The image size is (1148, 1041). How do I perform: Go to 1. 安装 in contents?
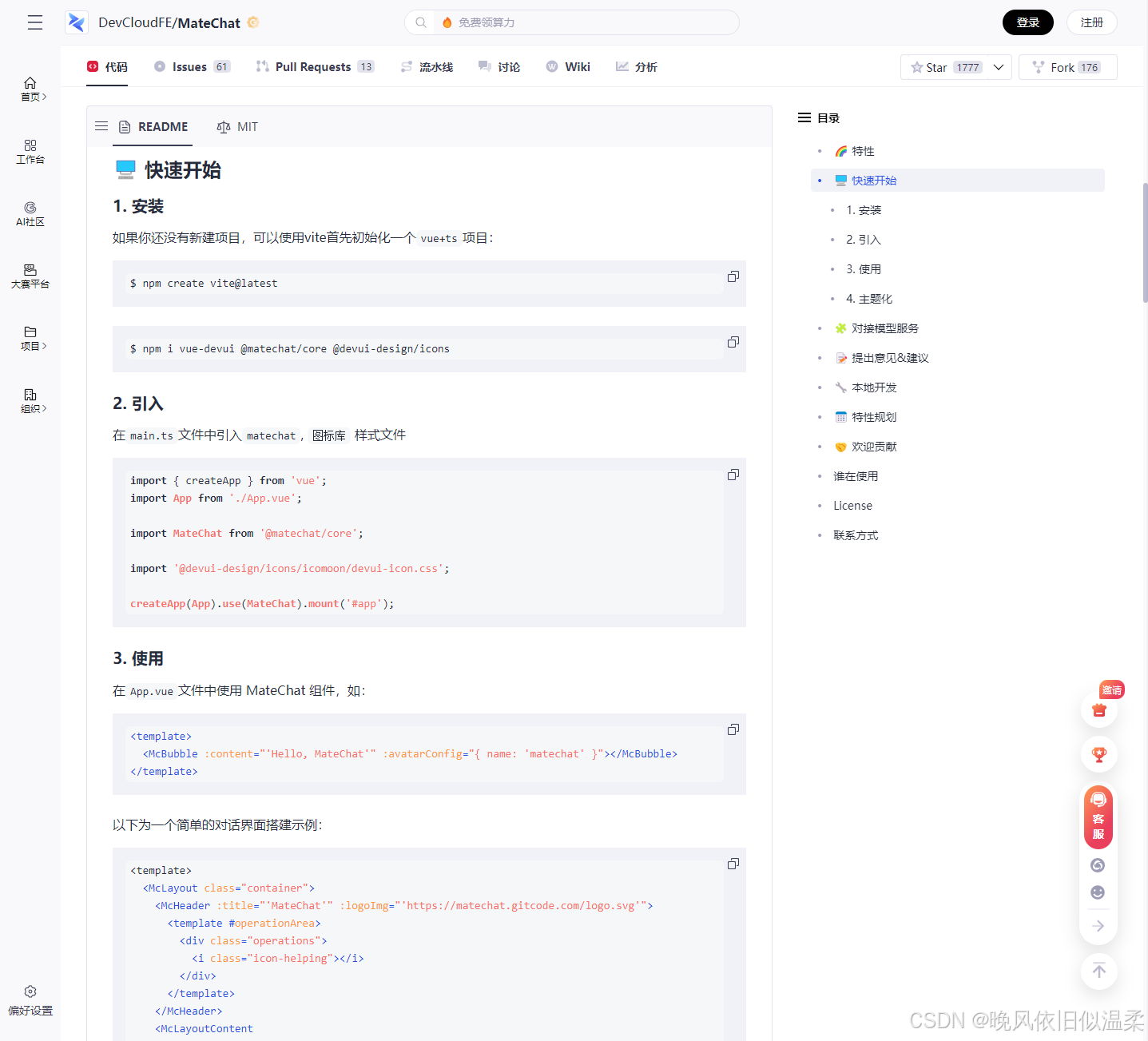[864, 210]
